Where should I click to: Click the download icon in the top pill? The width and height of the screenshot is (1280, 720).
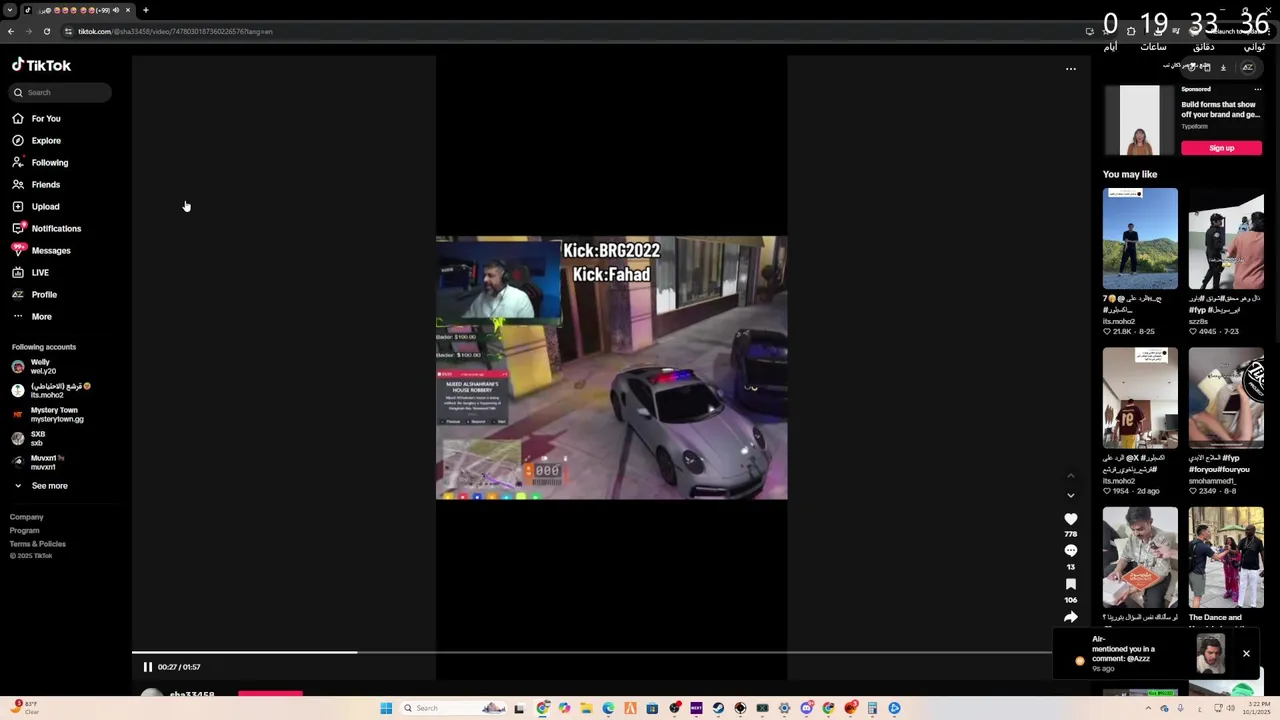[x=1223, y=67]
